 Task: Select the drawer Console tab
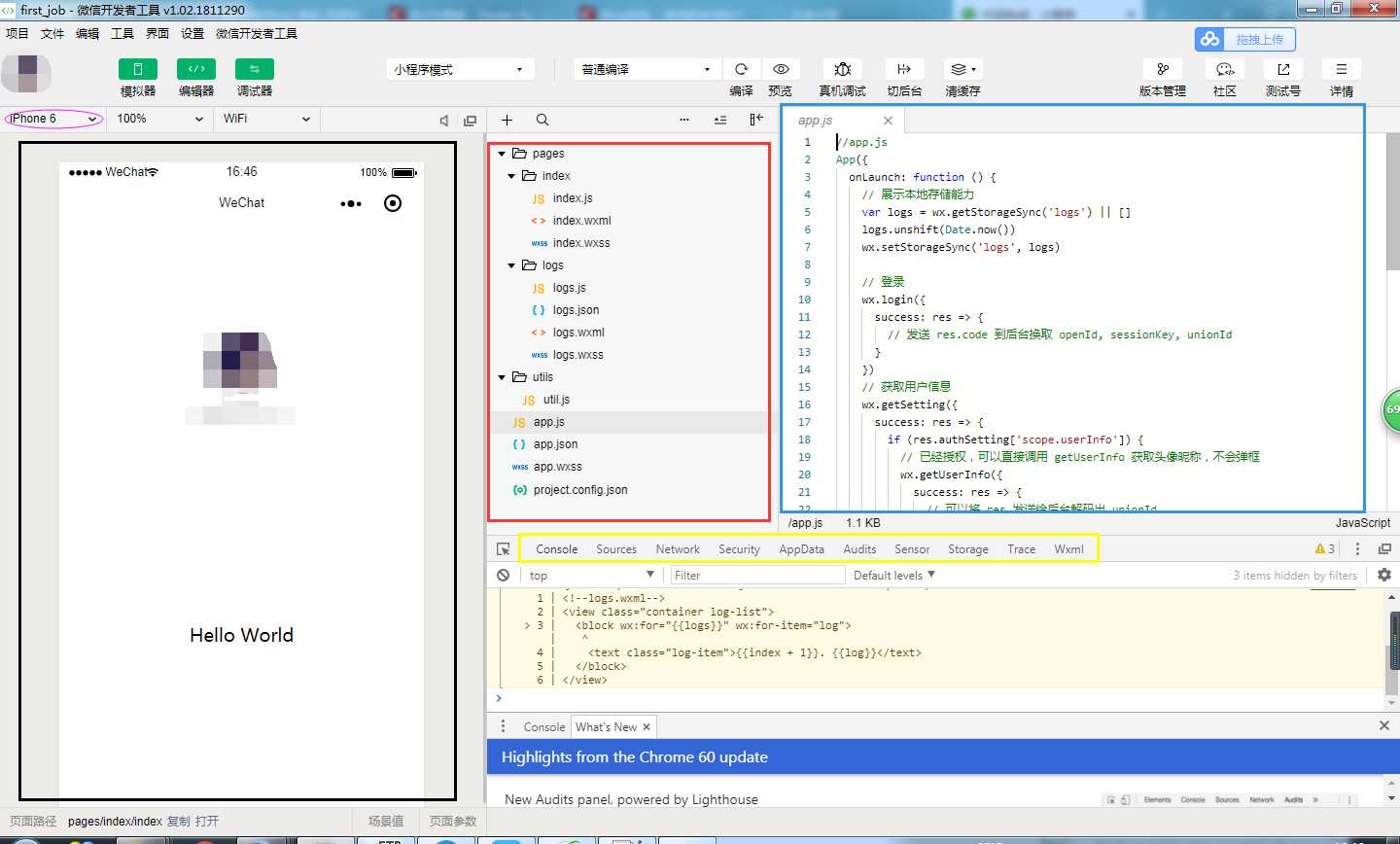[543, 727]
